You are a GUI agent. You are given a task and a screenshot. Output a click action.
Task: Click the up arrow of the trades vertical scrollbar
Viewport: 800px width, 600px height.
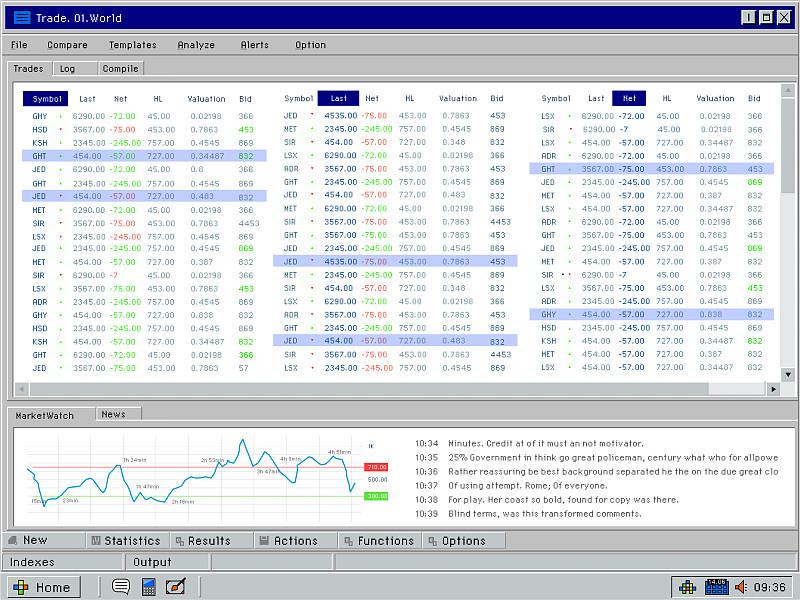click(788, 90)
